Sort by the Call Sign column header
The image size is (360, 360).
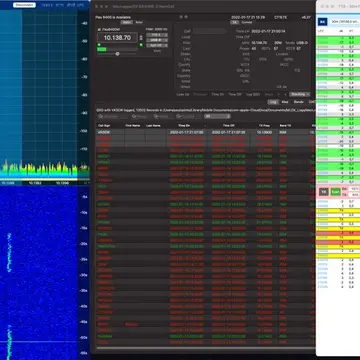pos(110,126)
